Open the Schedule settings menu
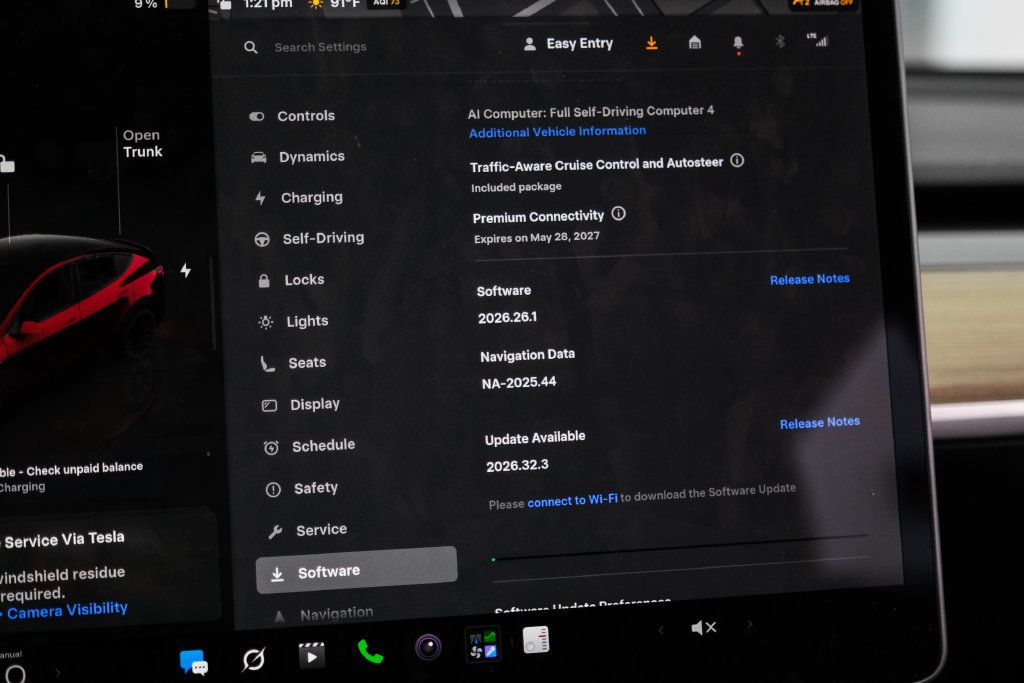This screenshot has width=1024, height=683. pos(310,446)
